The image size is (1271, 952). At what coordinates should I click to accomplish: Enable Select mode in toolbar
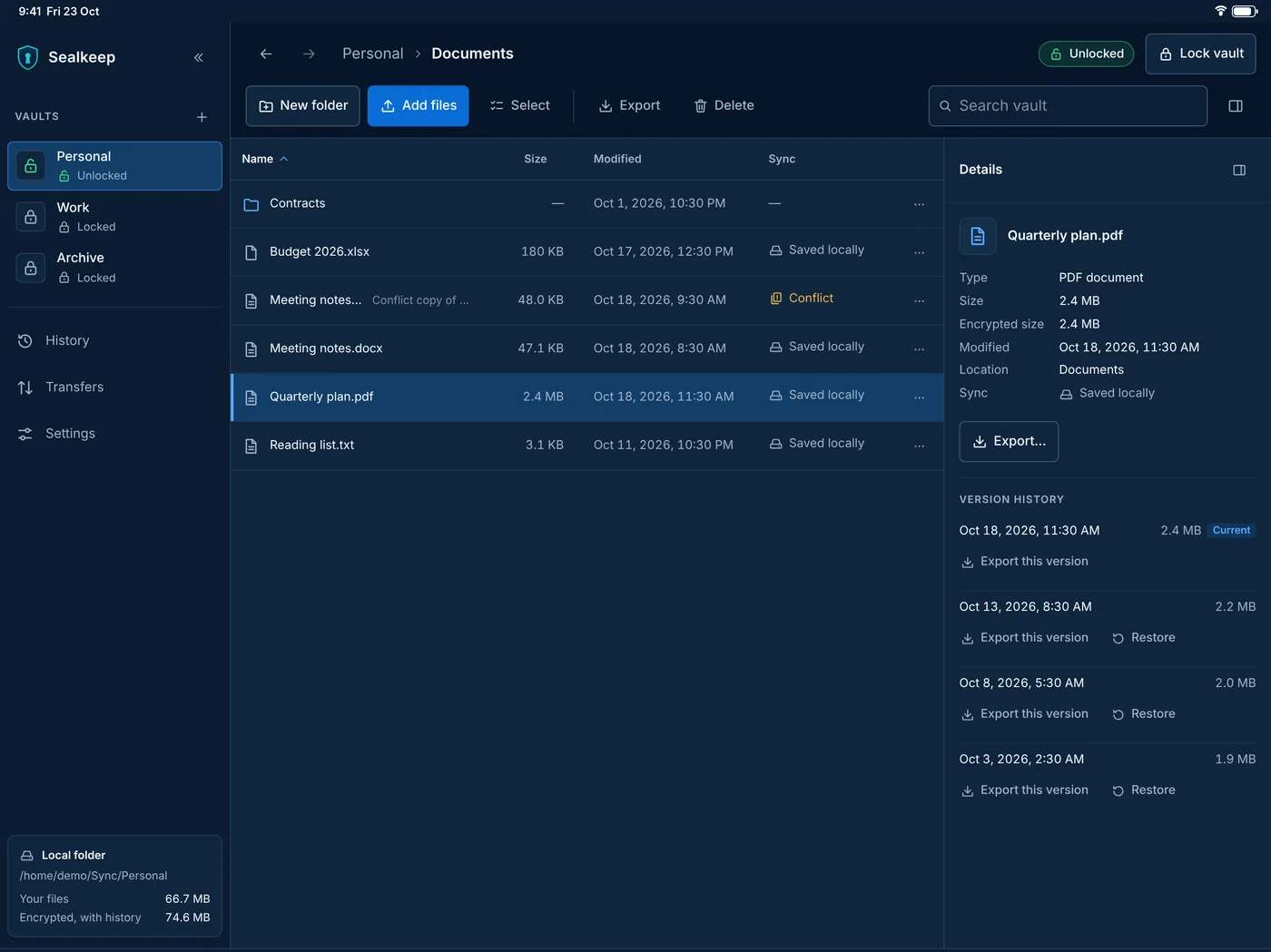(519, 106)
